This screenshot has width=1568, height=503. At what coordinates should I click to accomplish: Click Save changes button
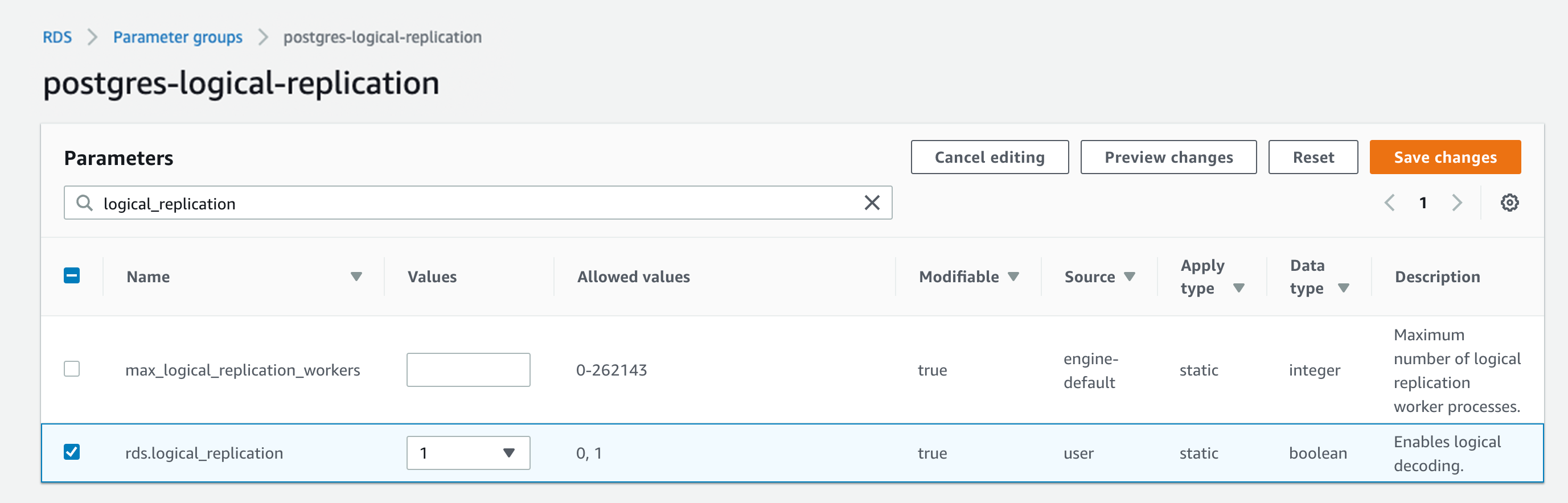pyautogui.click(x=1445, y=157)
